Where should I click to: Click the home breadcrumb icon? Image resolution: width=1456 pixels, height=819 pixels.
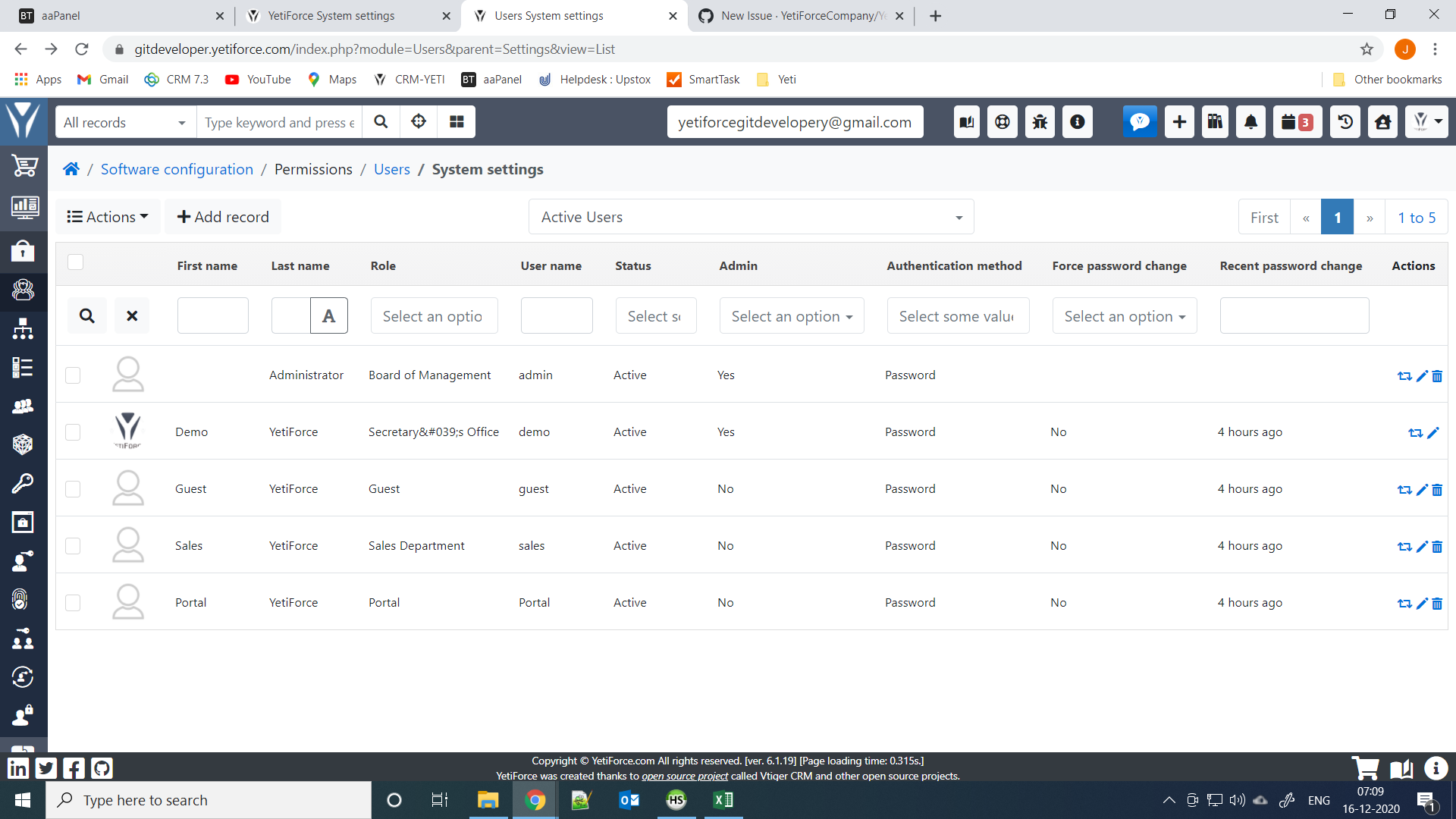point(71,169)
